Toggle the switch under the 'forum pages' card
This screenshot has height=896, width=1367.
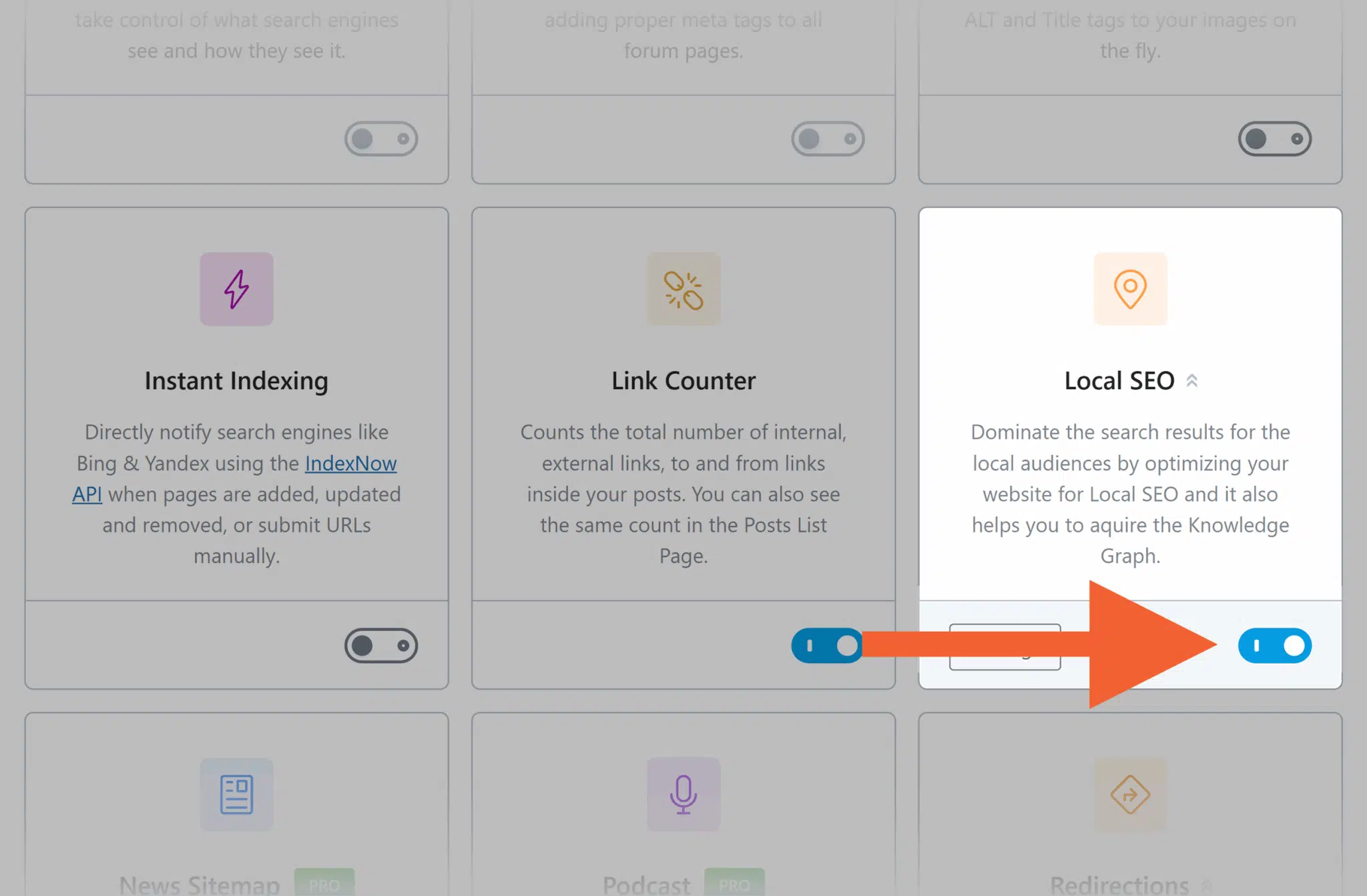click(x=828, y=139)
